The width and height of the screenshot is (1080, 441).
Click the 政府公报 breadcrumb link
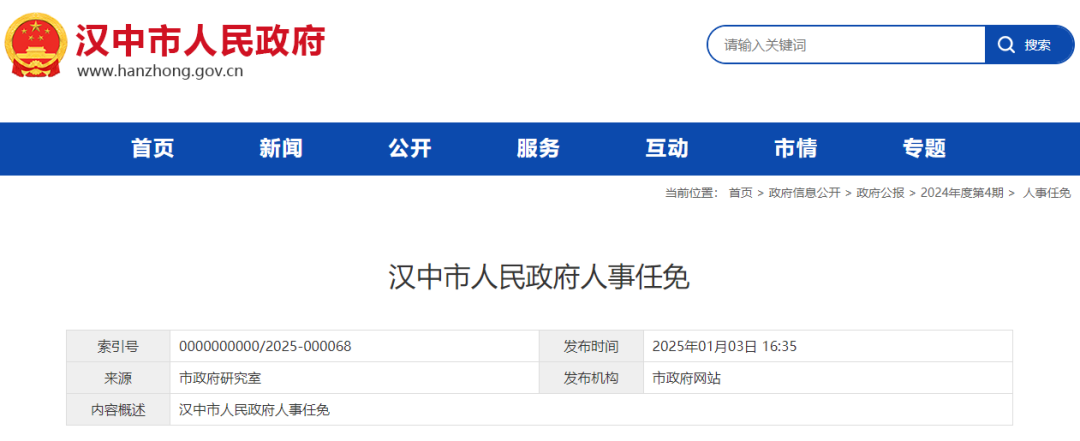pos(880,193)
